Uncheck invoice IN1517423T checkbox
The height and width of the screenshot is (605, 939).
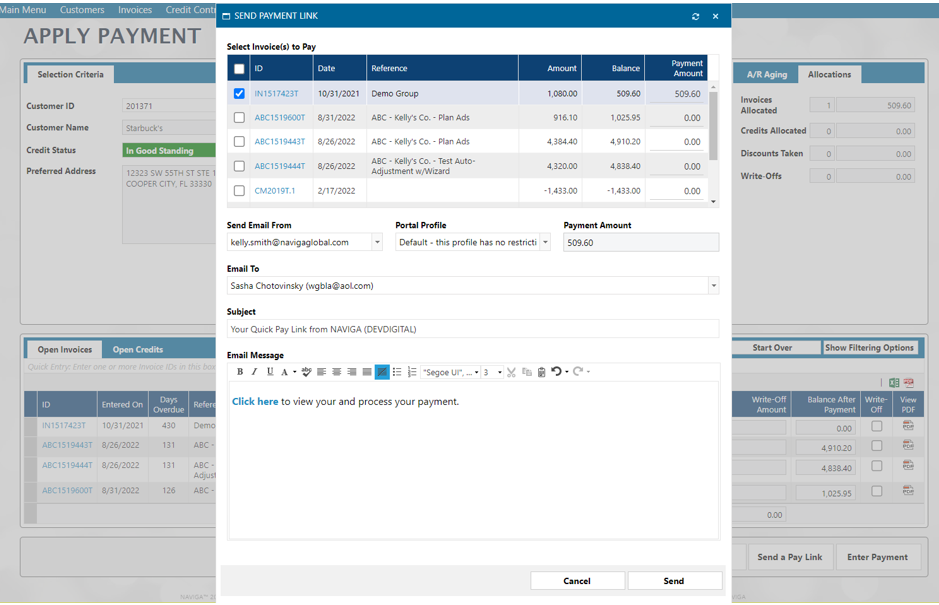239,94
